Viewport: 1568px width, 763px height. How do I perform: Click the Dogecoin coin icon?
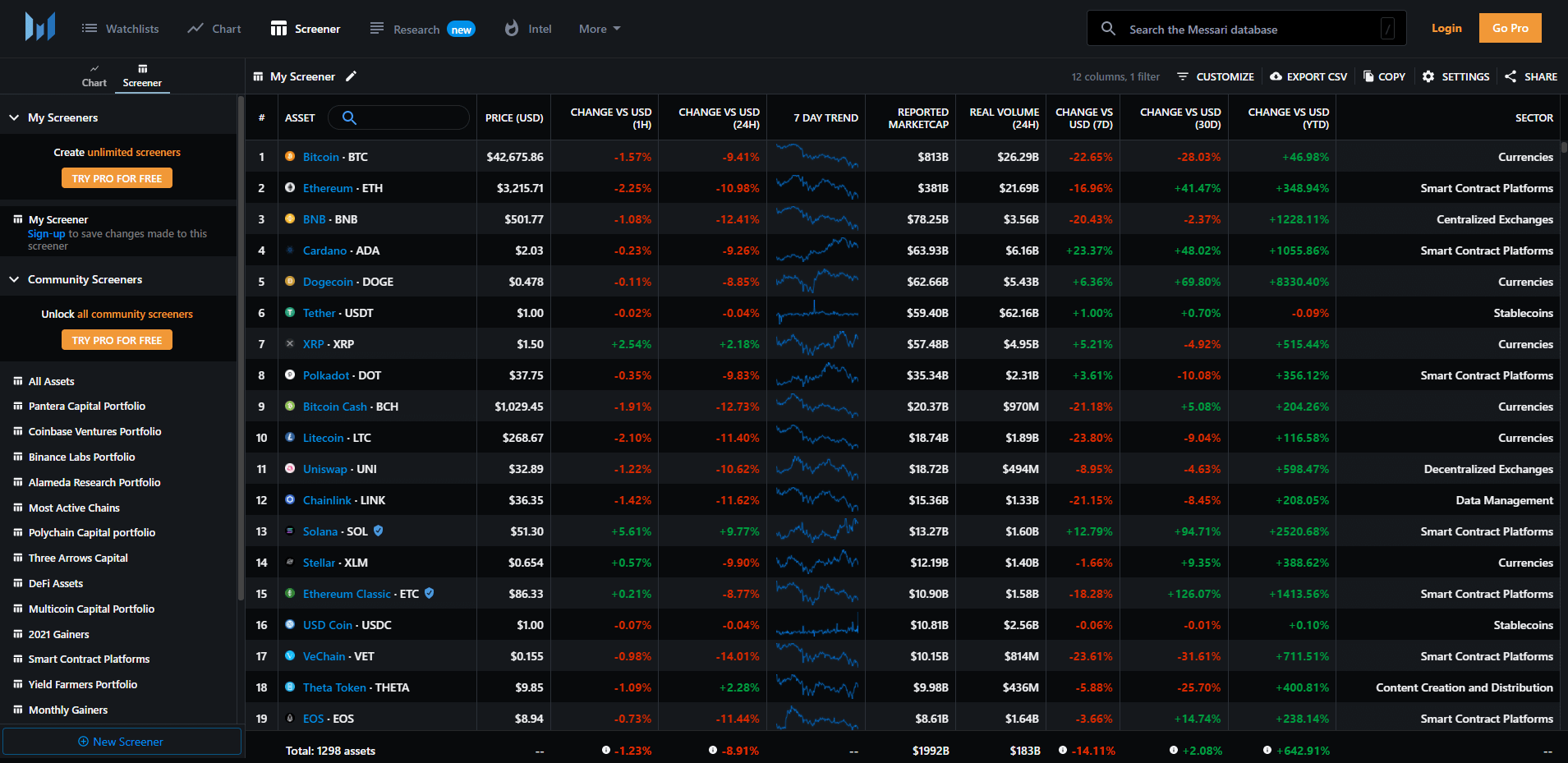click(x=290, y=281)
